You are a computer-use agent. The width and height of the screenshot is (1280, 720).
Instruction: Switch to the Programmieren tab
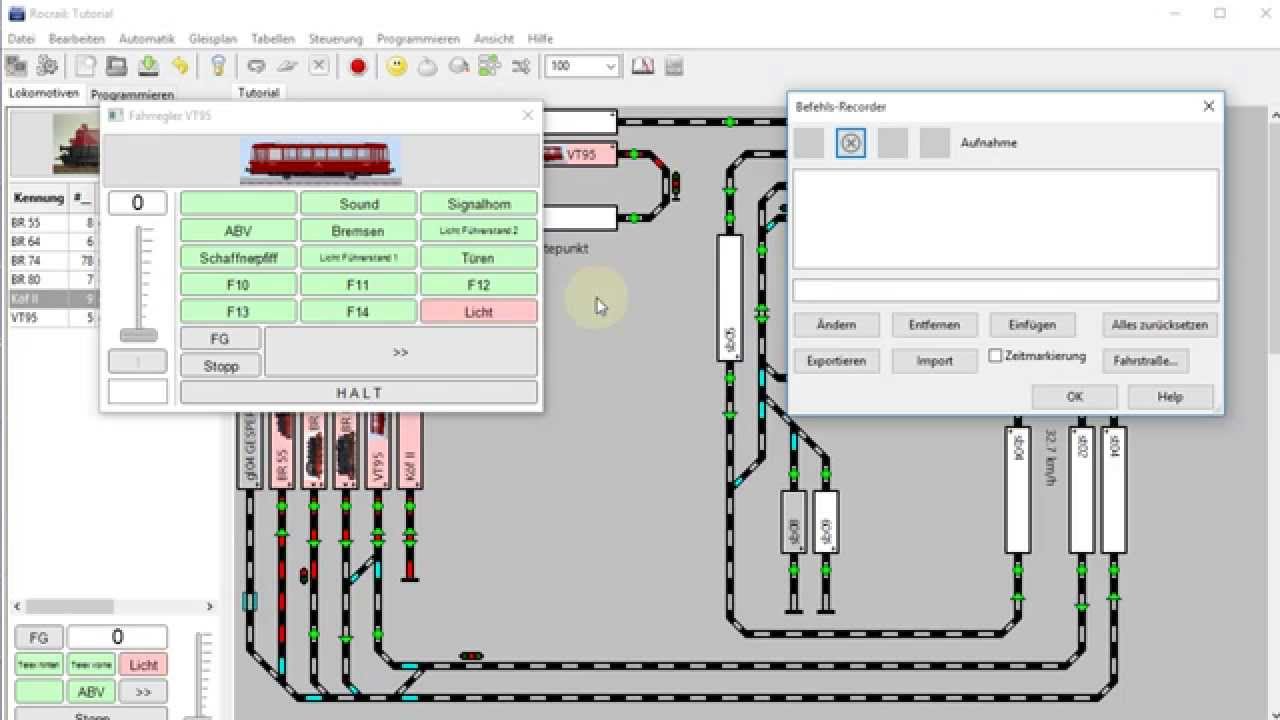point(132,94)
